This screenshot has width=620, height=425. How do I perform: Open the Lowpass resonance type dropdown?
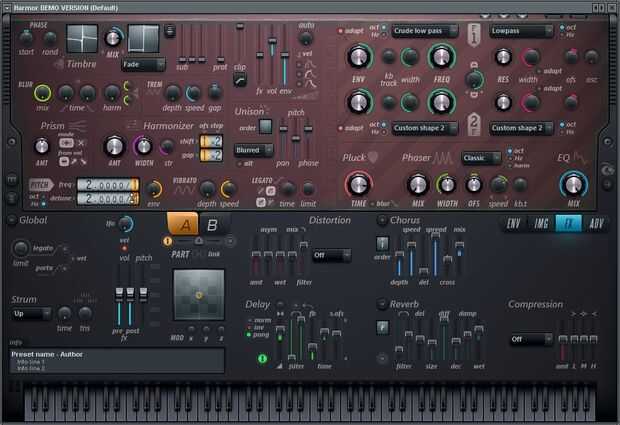click(521, 31)
